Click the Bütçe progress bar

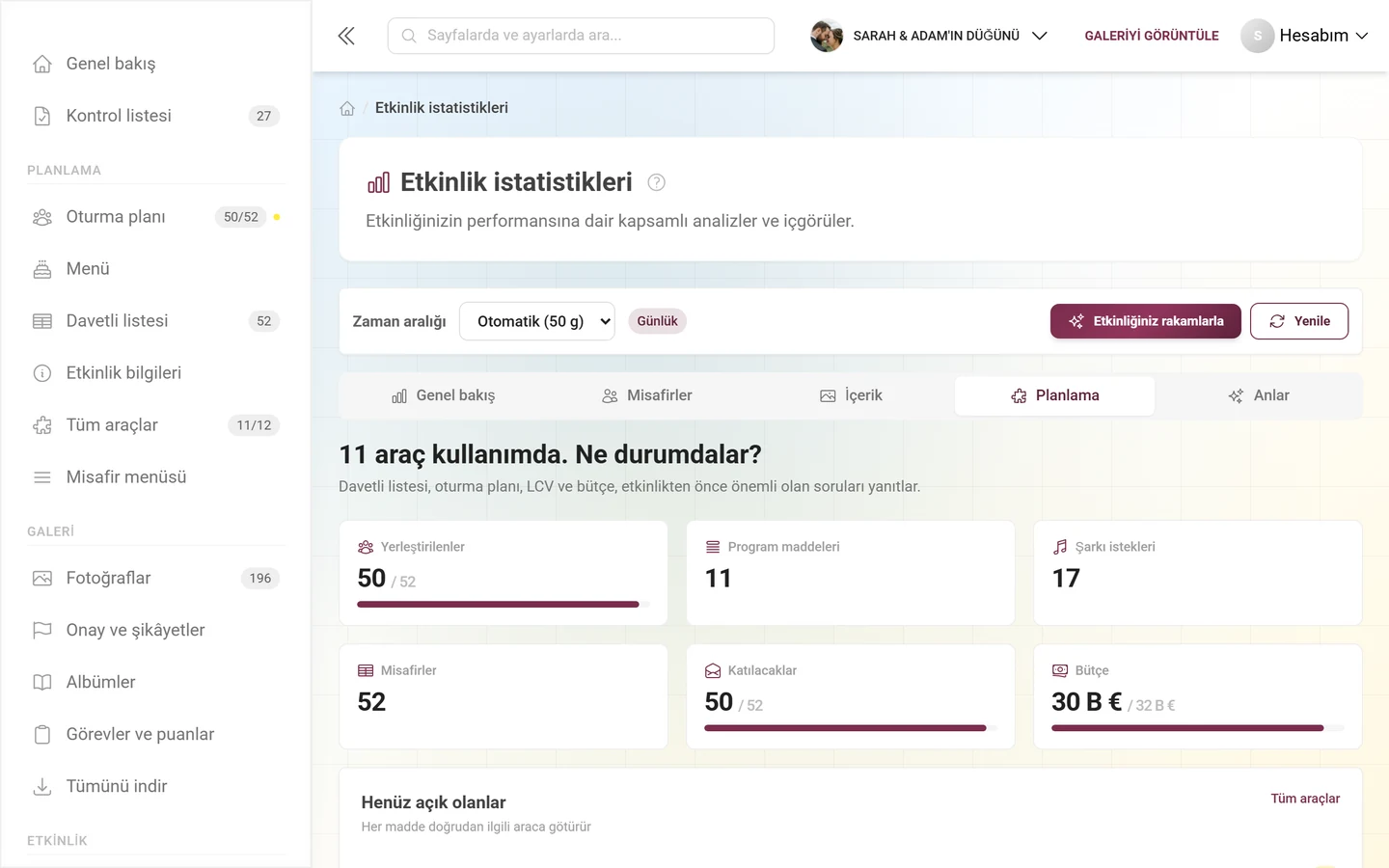tap(1197, 728)
